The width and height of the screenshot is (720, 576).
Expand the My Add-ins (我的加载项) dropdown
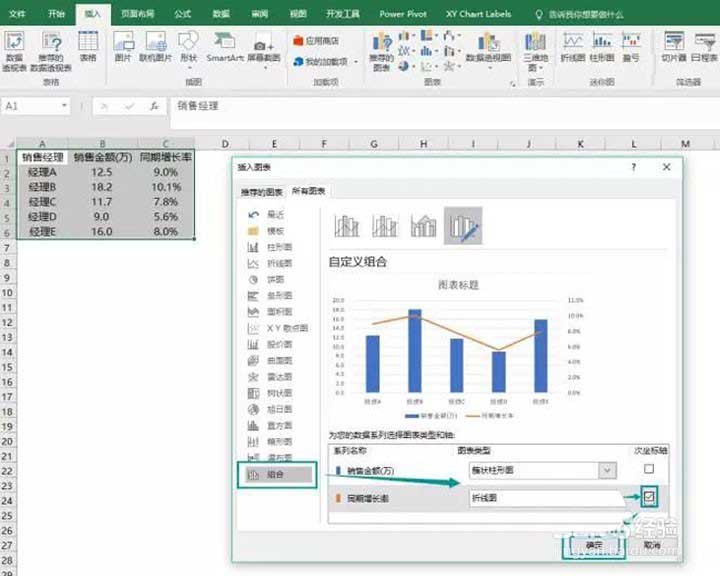(356, 62)
